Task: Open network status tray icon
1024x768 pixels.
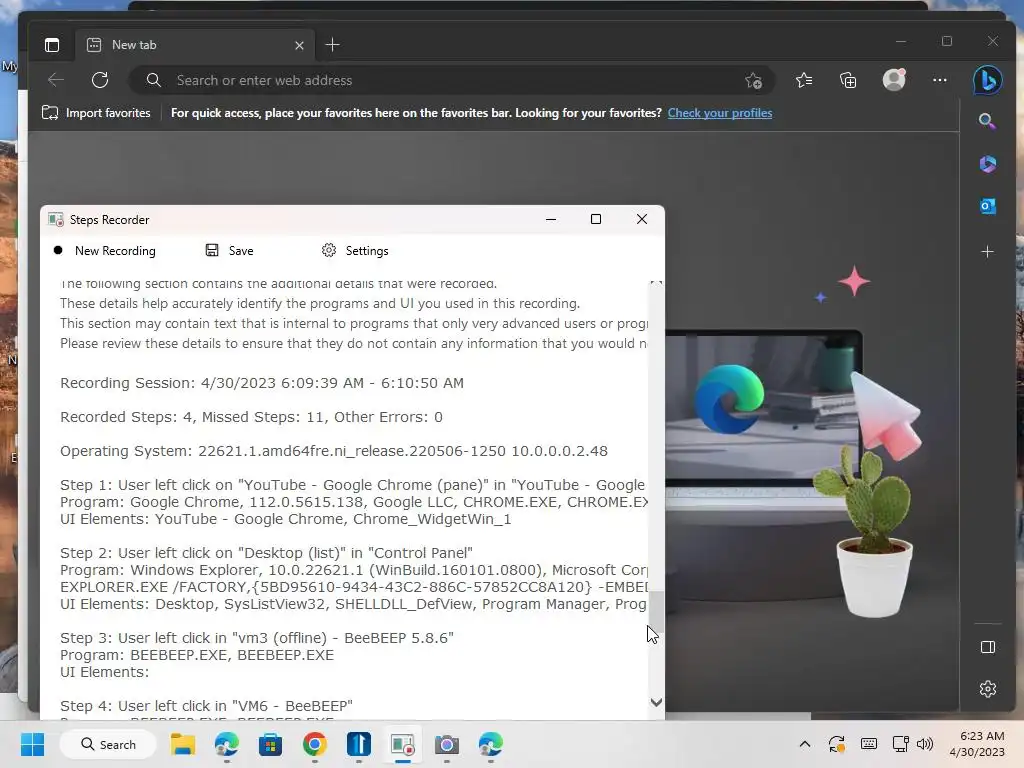Action: click(901, 744)
